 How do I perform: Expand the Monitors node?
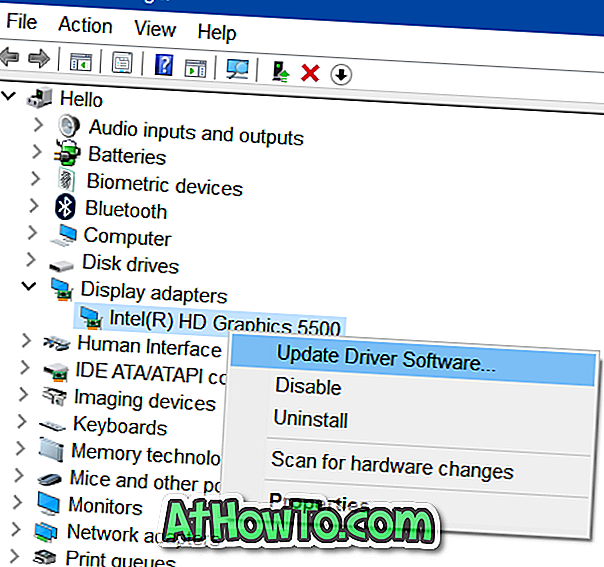[17, 502]
